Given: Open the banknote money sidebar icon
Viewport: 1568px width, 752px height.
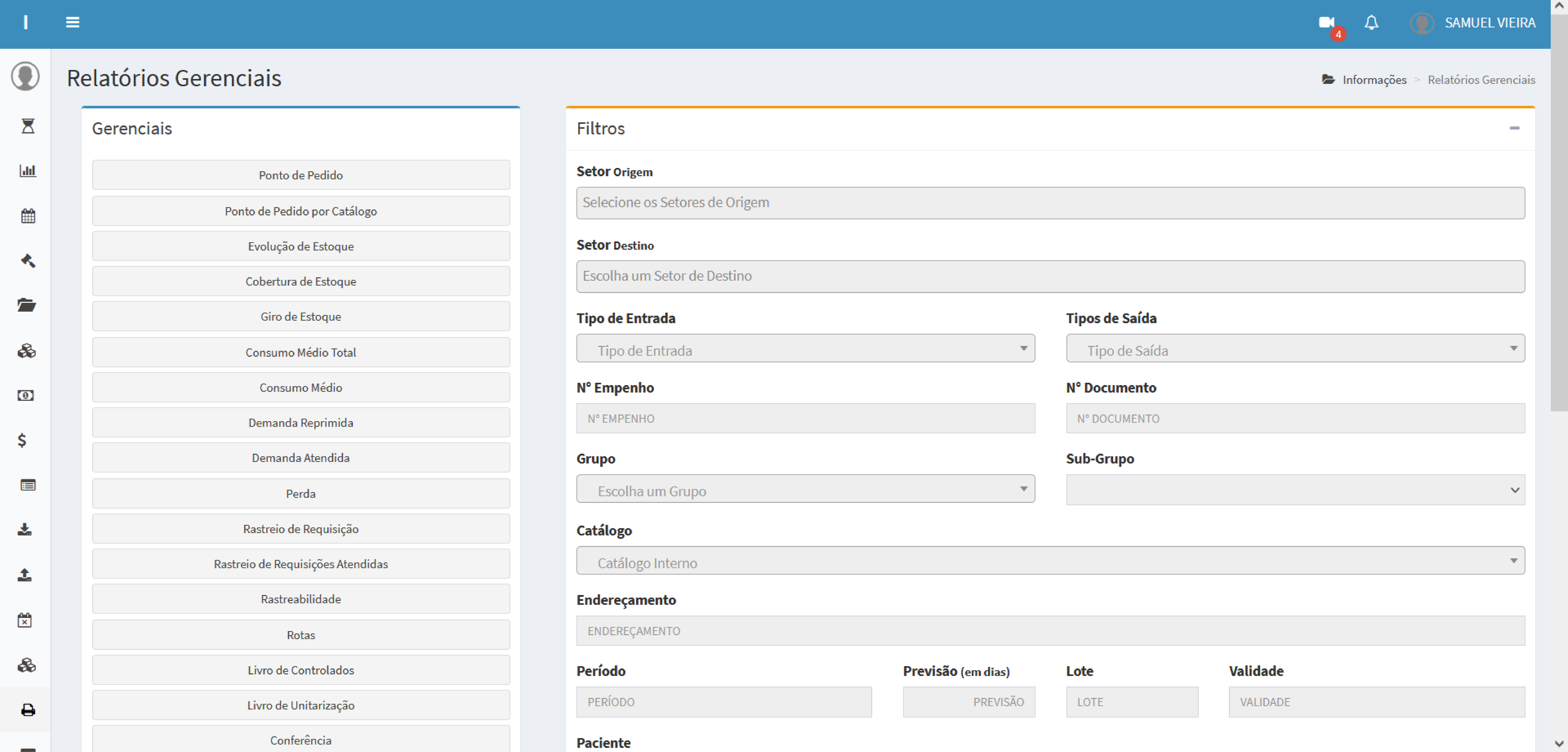Looking at the screenshot, I should 25,396.
